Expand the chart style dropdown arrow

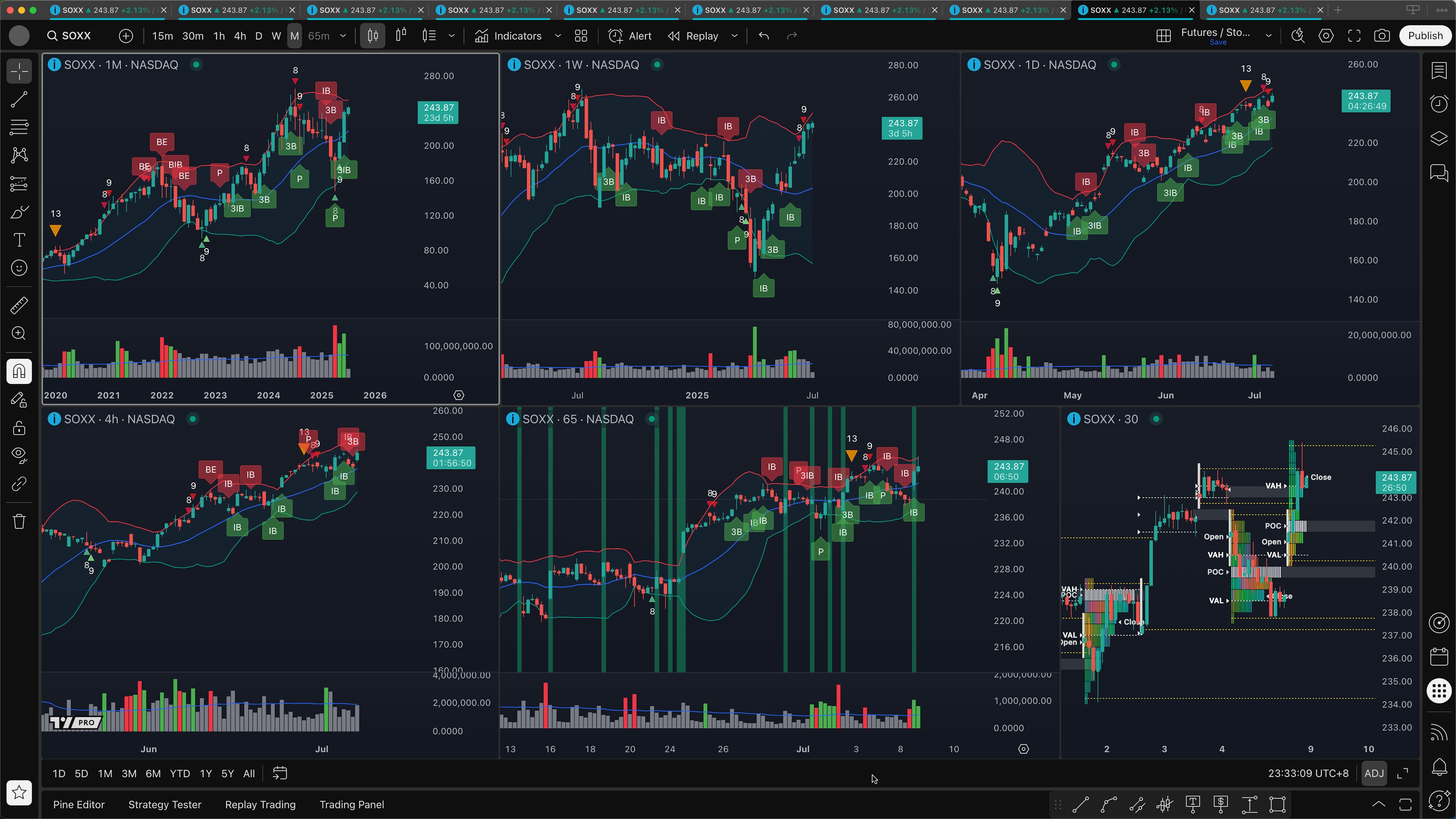[452, 36]
